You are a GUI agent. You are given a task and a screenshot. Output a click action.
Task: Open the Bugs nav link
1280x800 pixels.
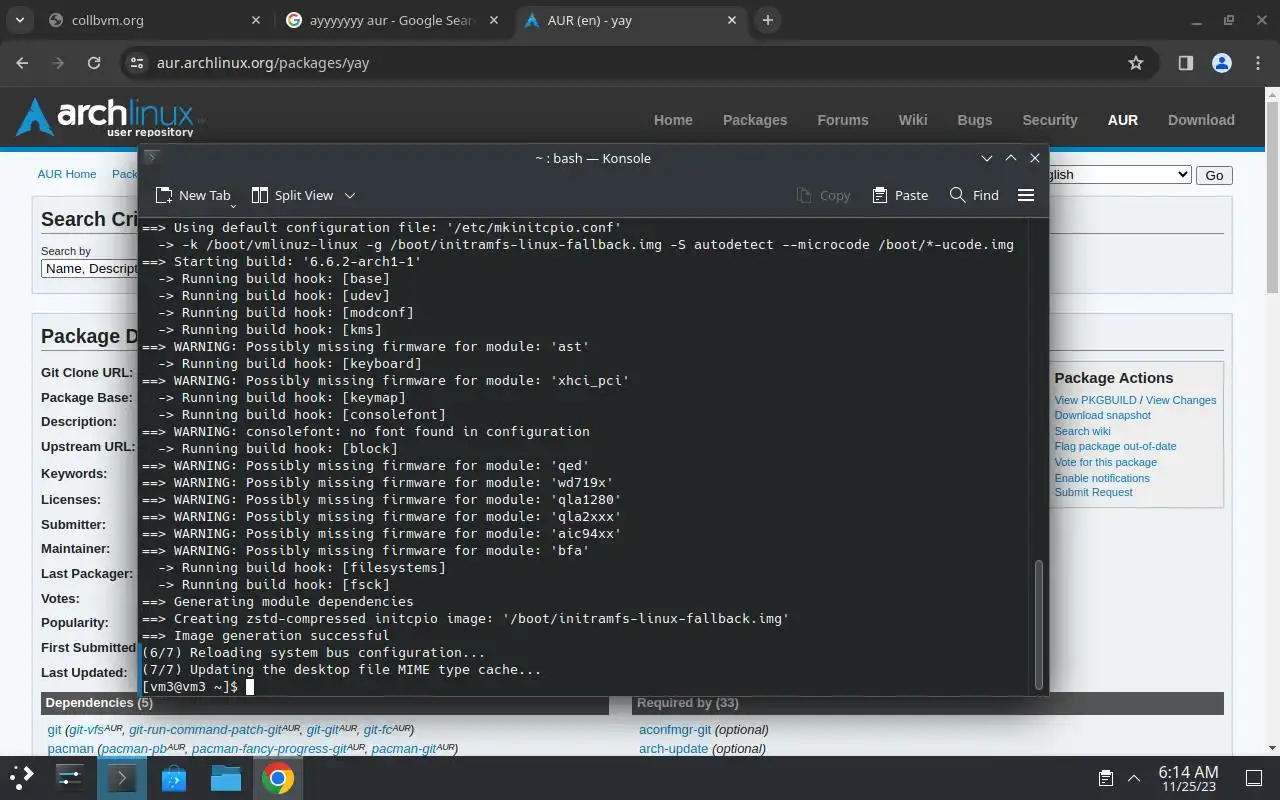click(975, 120)
